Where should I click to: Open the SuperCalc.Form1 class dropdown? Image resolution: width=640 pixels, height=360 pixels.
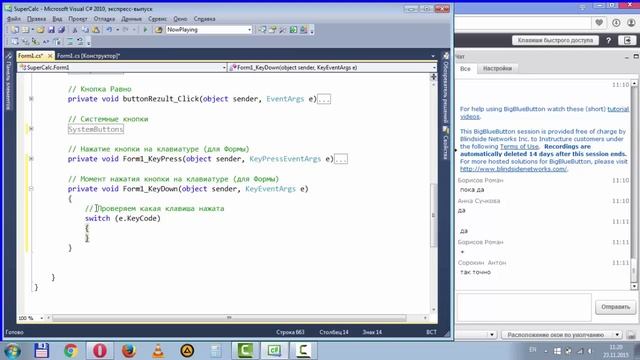click(x=224, y=68)
